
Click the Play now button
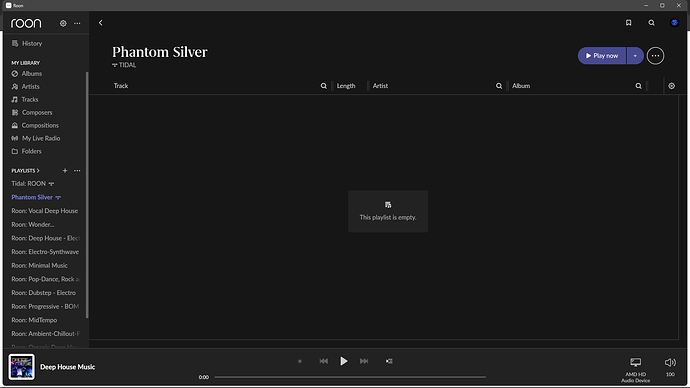point(602,56)
